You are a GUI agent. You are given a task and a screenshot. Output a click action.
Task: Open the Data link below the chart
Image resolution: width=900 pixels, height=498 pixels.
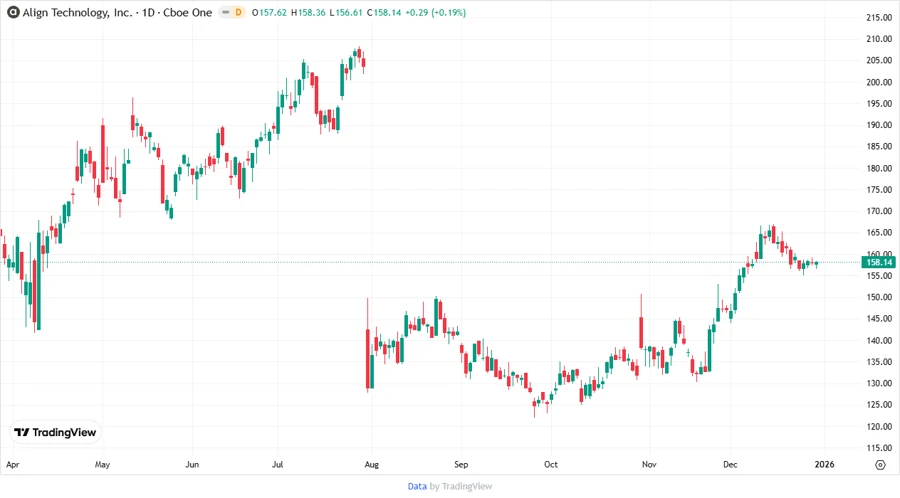pos(417,487)
